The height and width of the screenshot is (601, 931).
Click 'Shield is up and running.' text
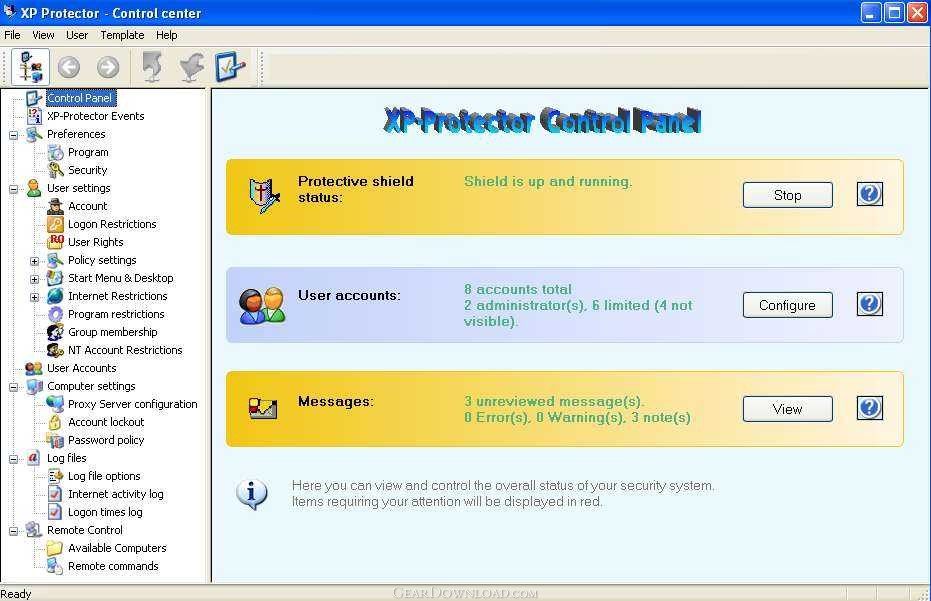click(x=548, y=182)
